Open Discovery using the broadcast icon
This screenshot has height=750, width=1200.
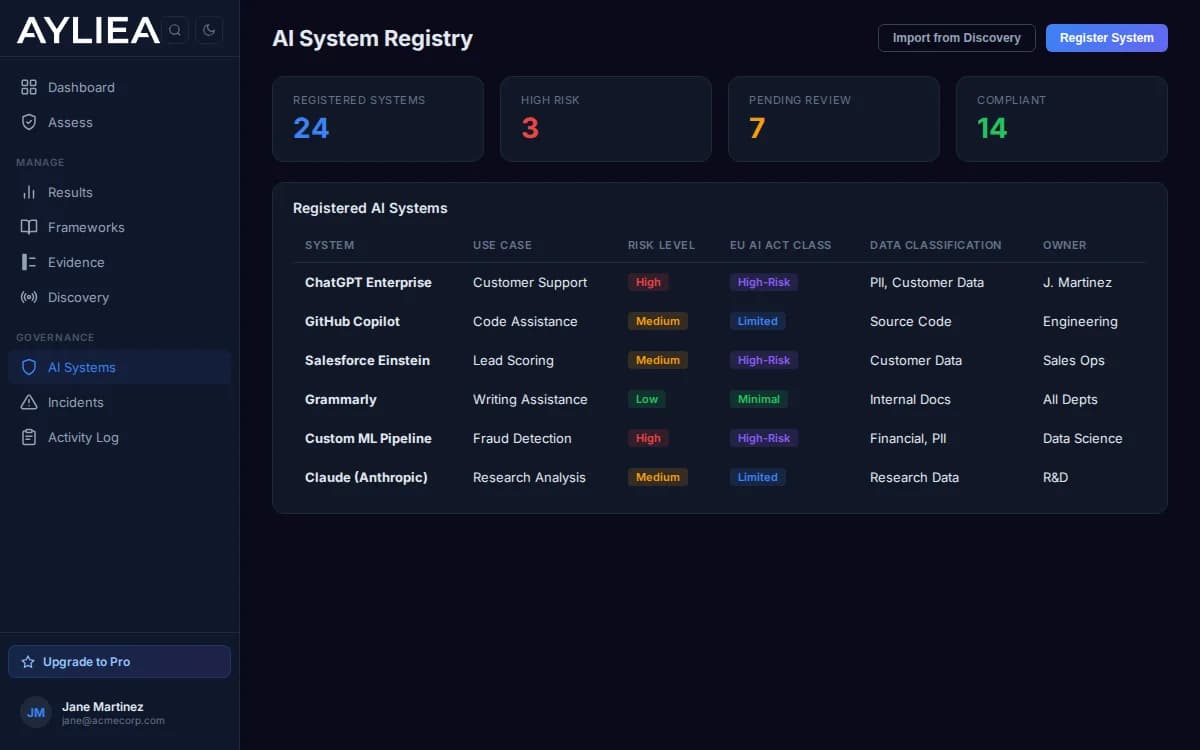pos(29,297)
